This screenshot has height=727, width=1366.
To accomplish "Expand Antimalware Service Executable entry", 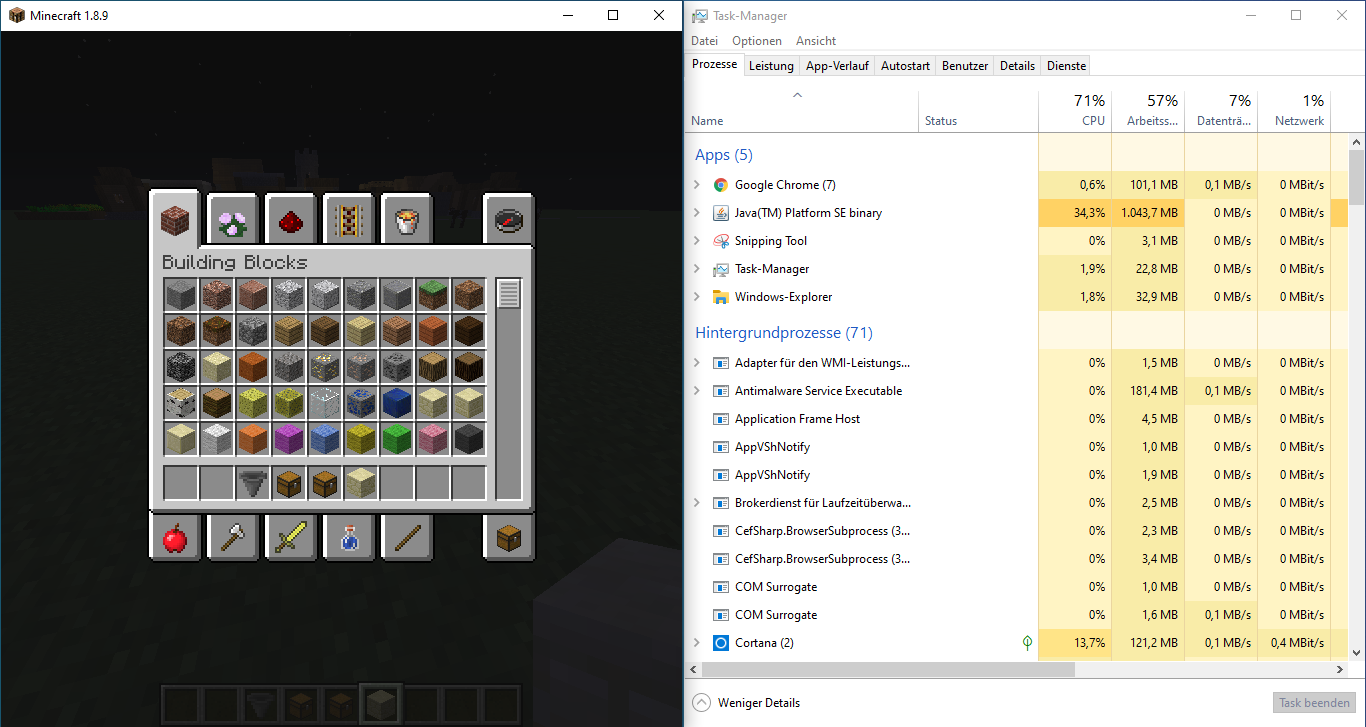I will pyautogui.click(x=697, y=391).
